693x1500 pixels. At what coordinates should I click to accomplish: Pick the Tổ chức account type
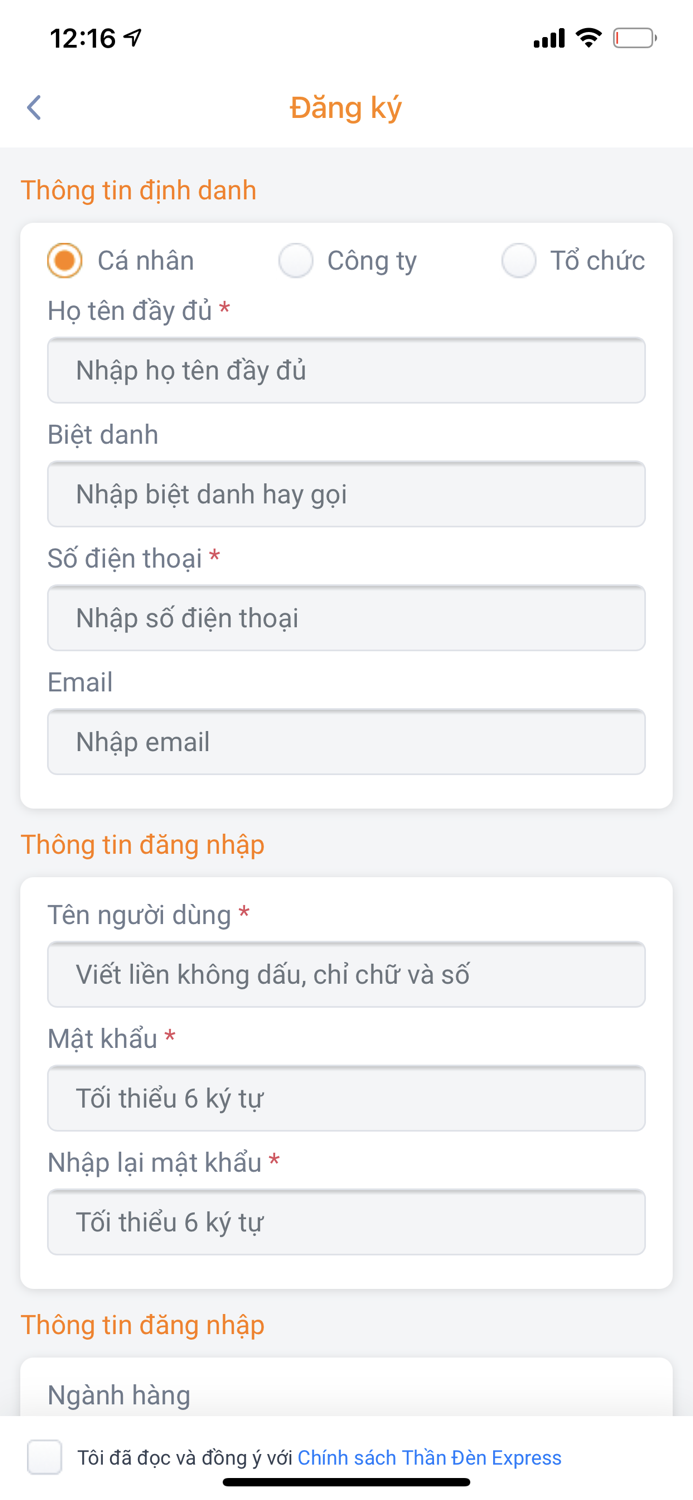pos(519,260)
